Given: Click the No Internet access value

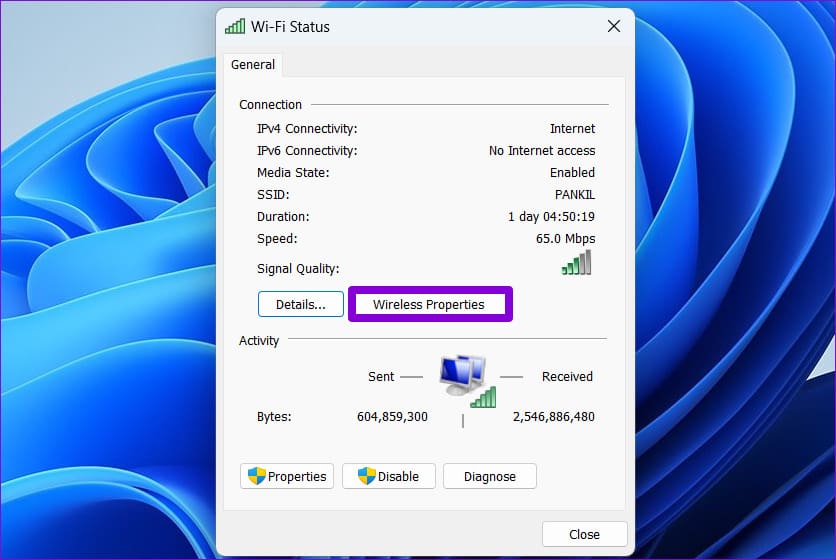Looking at the screenshot, I should pyautogui.click(x=542, y=150).
